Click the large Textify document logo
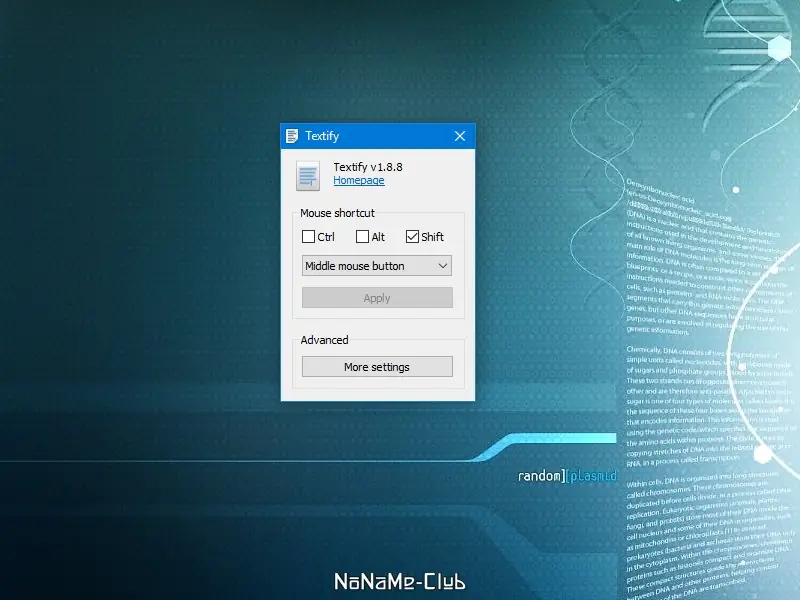 click(308, 176)
